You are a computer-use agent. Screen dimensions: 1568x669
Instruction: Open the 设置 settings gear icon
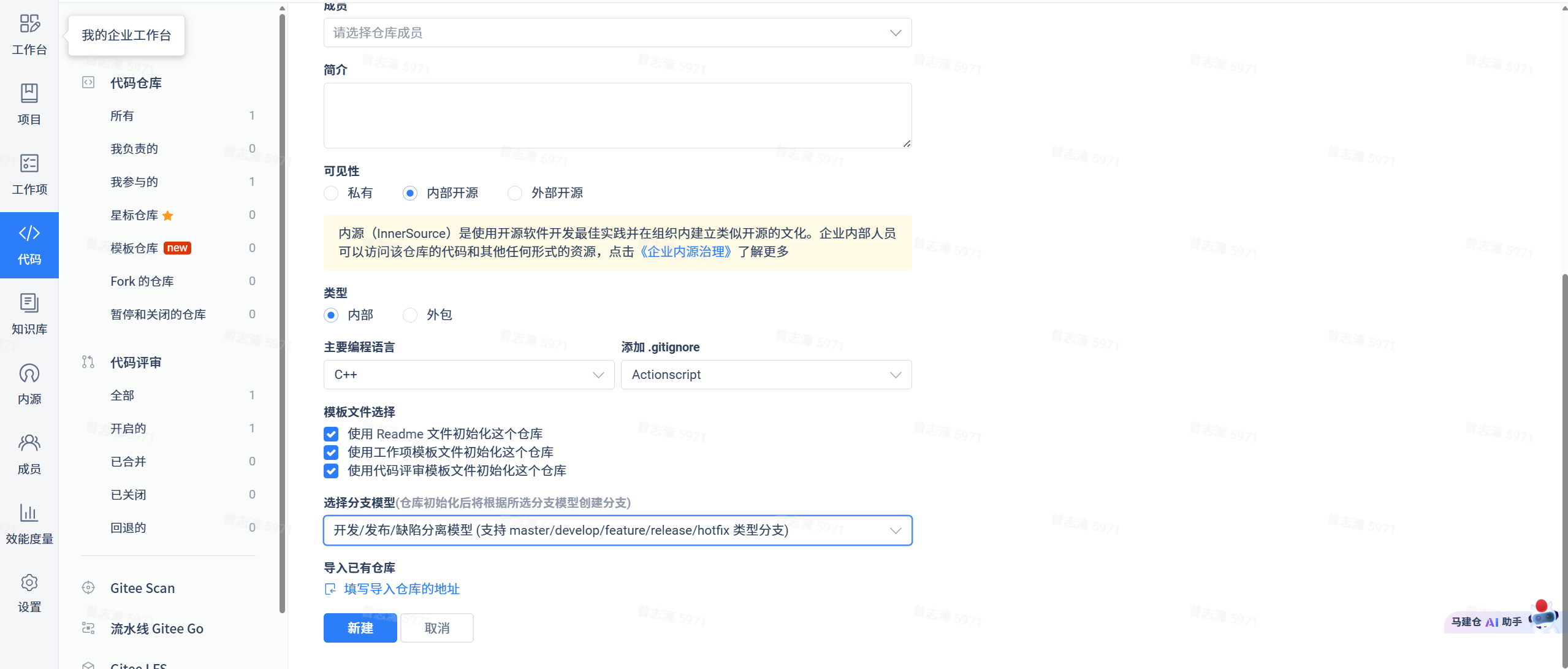coord(29,583)
